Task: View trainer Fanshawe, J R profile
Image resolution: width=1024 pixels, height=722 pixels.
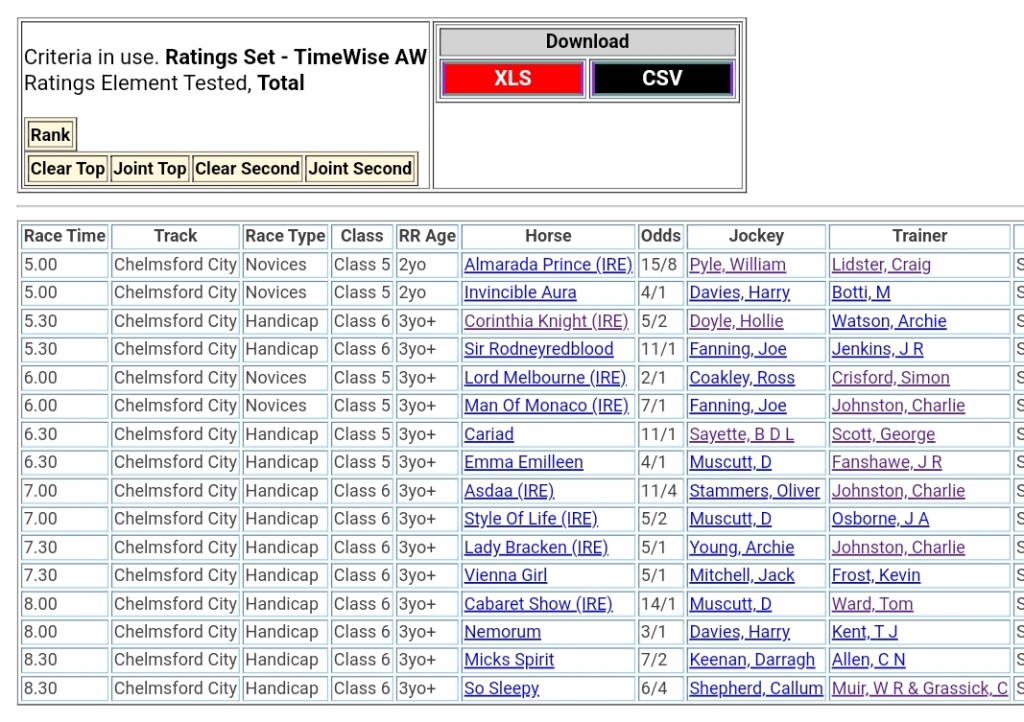Action: pos(886,462)
